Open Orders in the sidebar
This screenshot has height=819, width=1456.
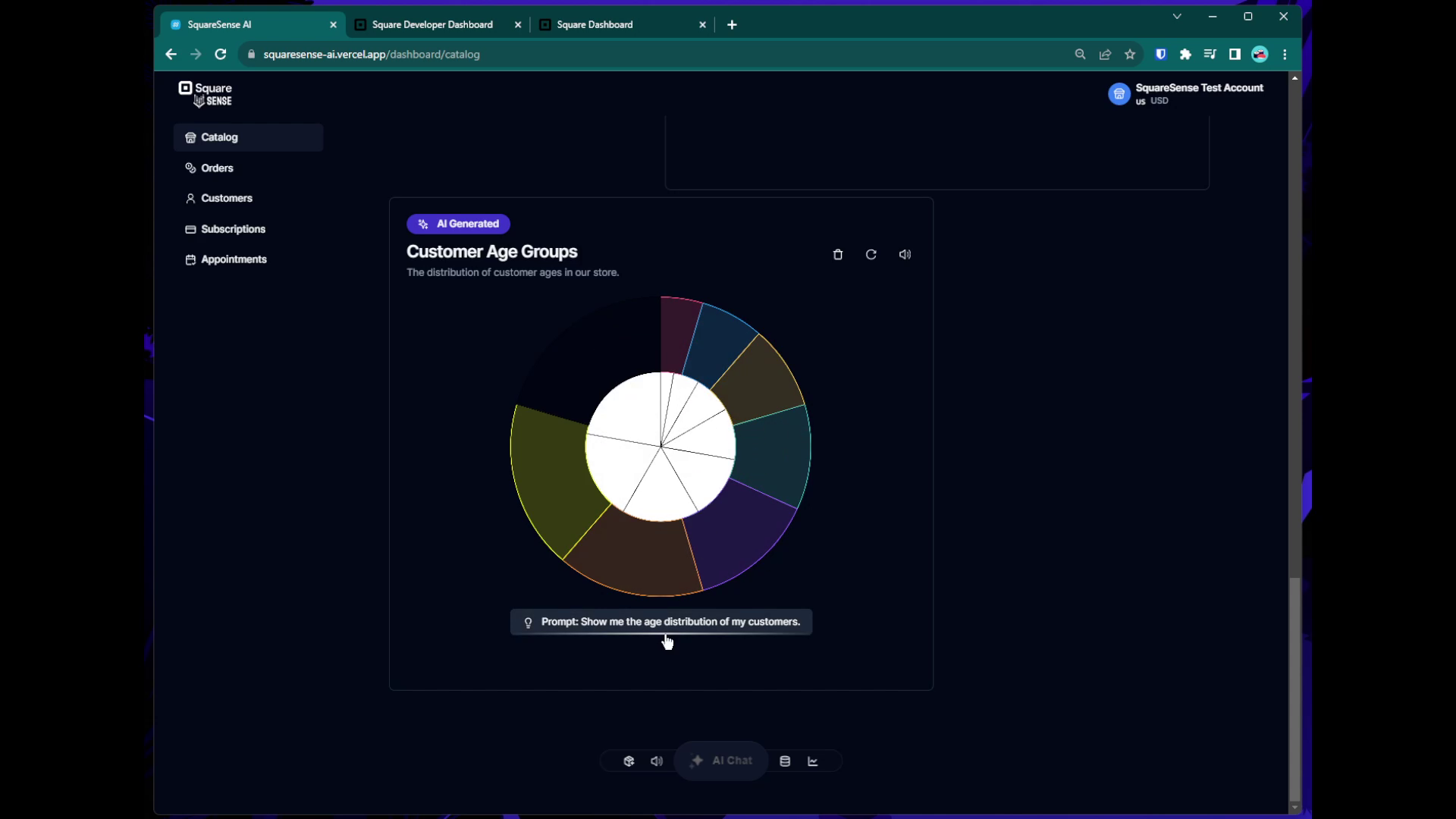pos(217,168)
